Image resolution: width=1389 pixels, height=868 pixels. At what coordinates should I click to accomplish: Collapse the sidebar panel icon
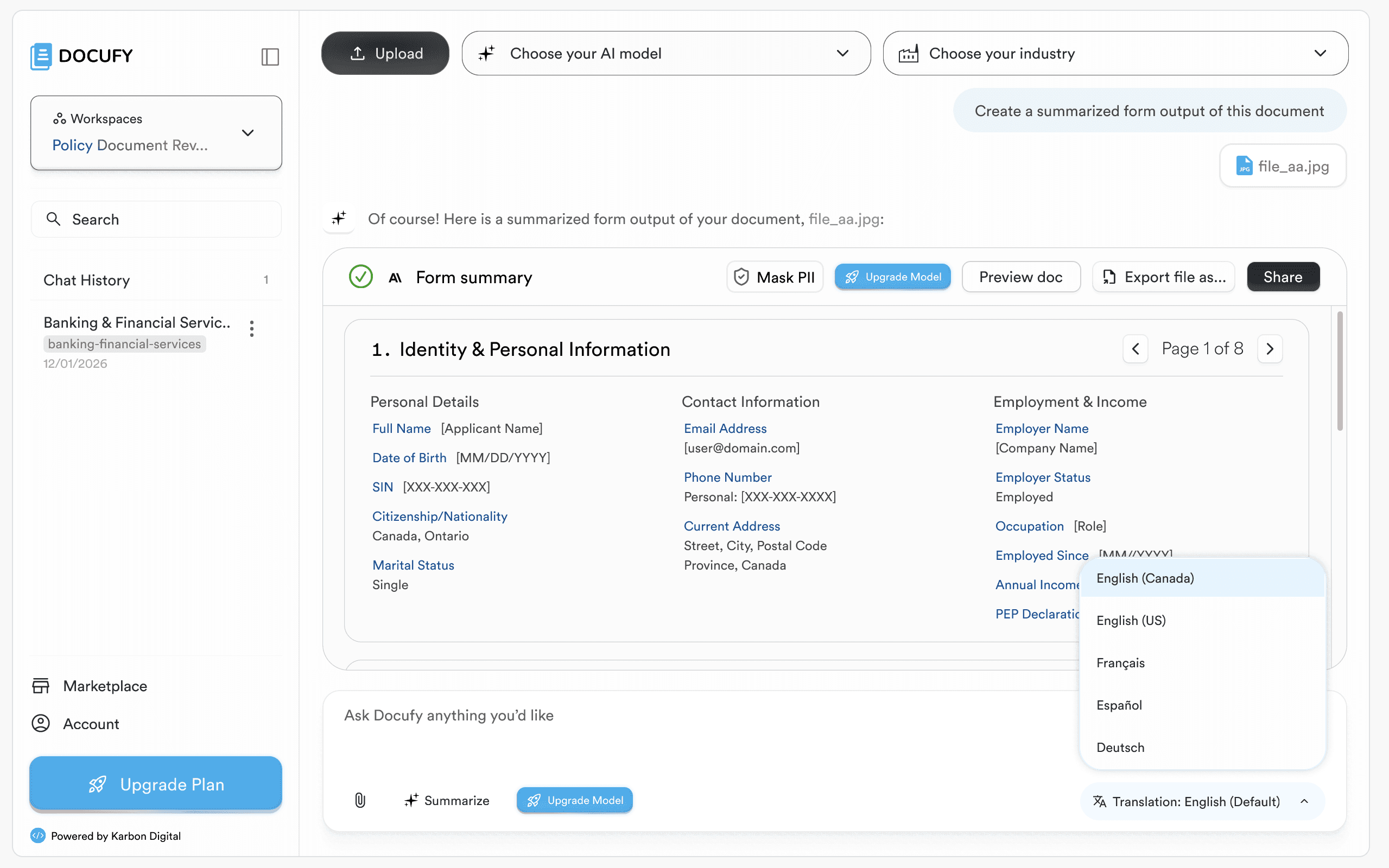tap(270, 56)
